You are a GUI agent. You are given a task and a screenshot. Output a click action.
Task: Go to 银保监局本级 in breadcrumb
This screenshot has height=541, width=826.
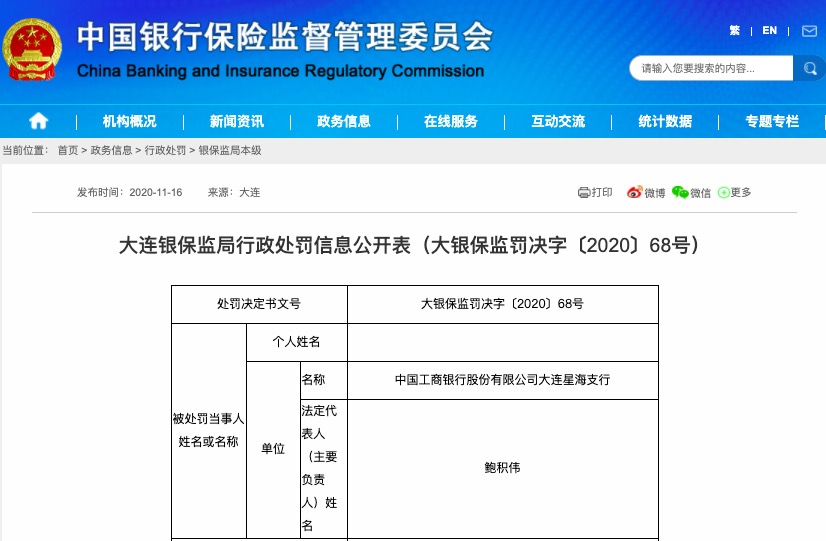(x=230, y=151)
